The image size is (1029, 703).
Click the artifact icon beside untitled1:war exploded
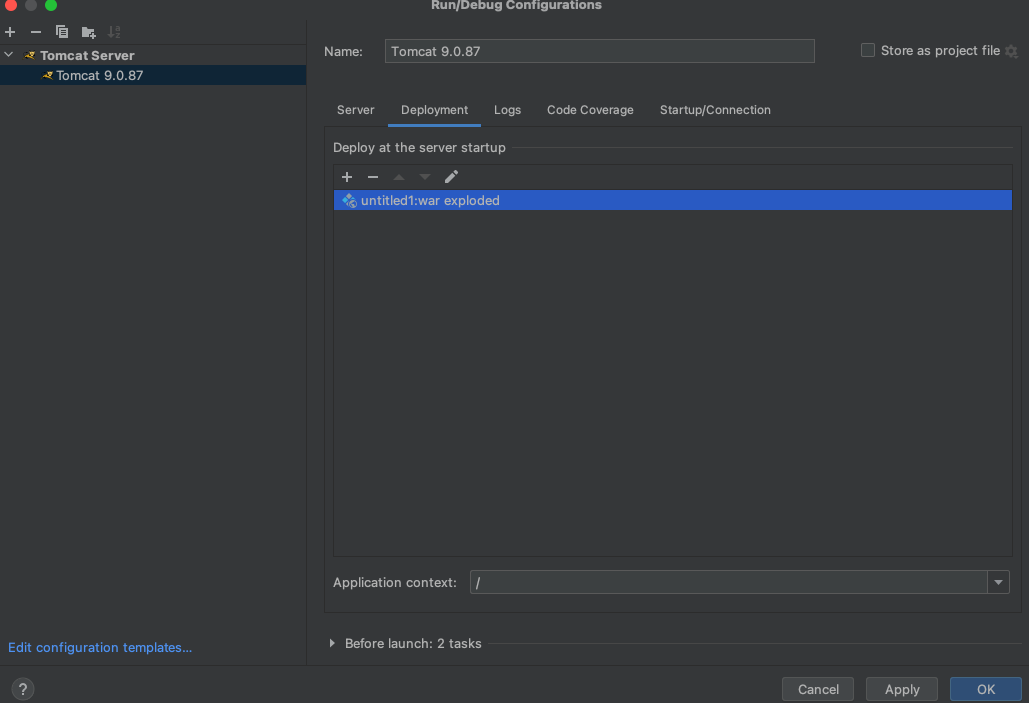349,201
